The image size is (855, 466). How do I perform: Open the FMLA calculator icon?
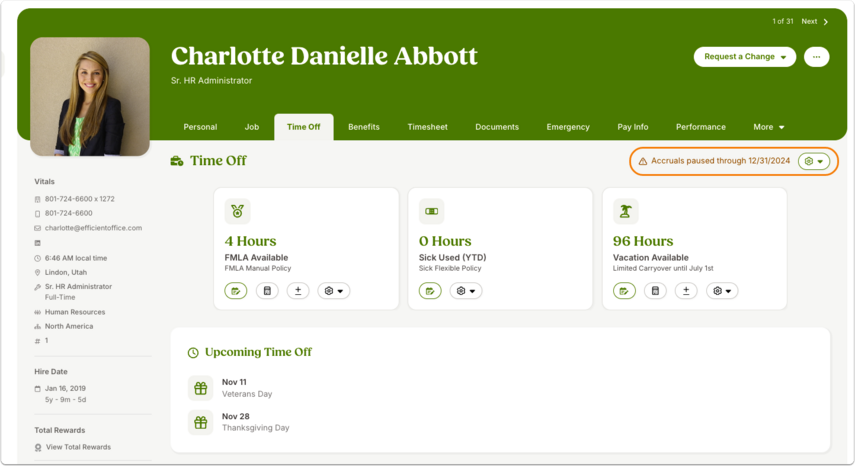pos(267,291)
